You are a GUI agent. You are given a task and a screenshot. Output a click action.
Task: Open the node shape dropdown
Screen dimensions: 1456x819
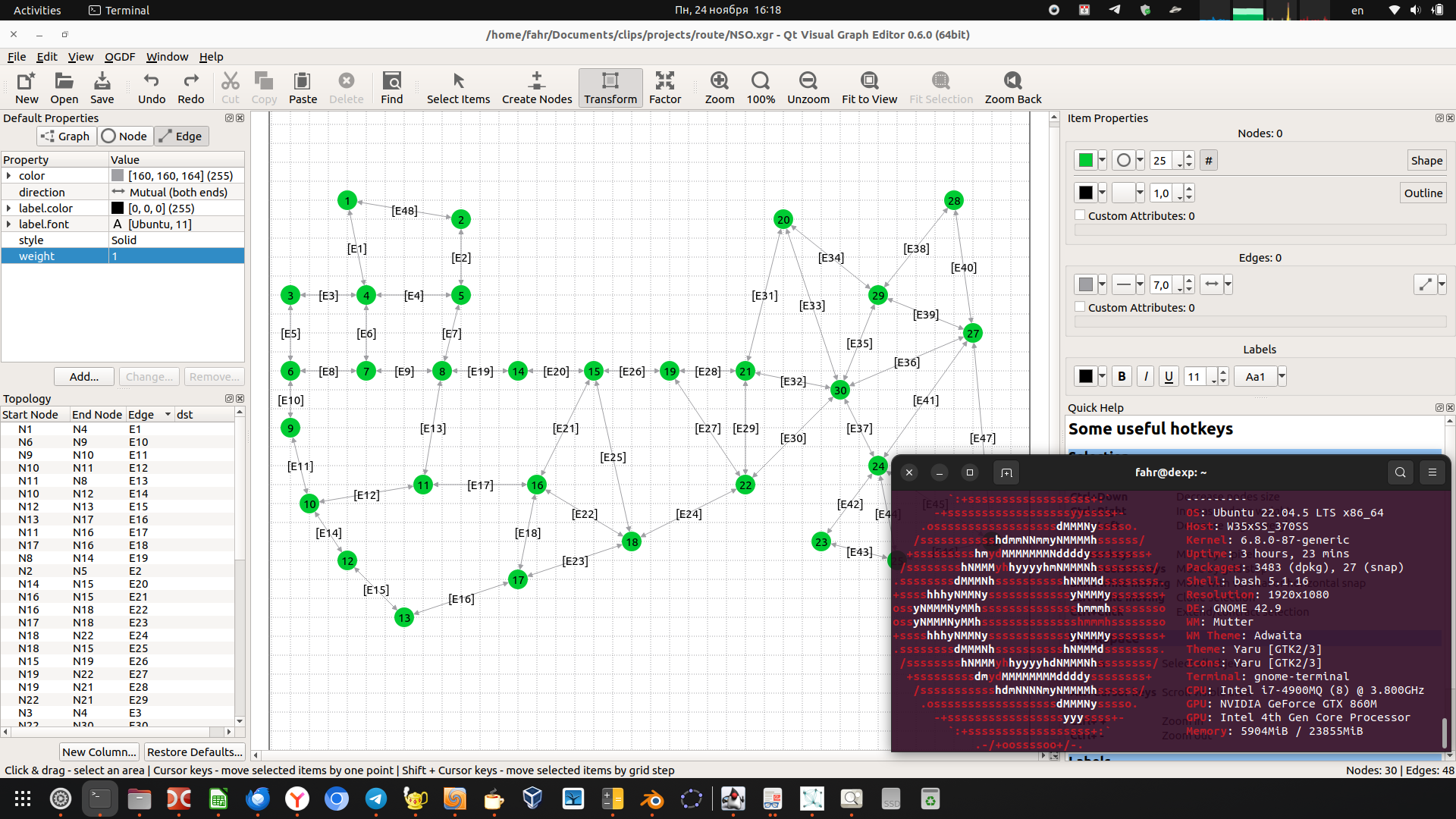1140,160
